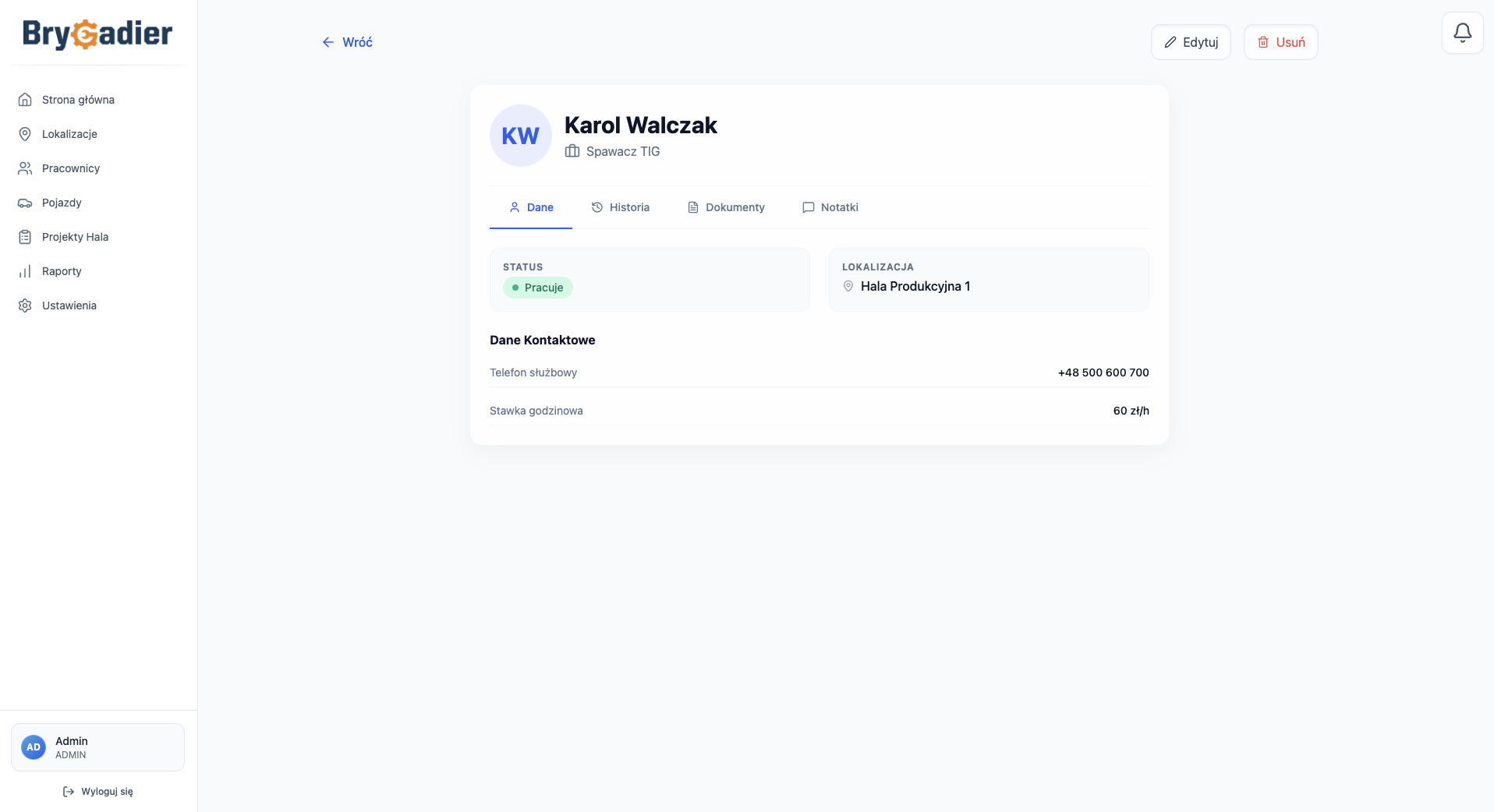
Task: Open the Dokumenty tab
Action: (726, 207)
